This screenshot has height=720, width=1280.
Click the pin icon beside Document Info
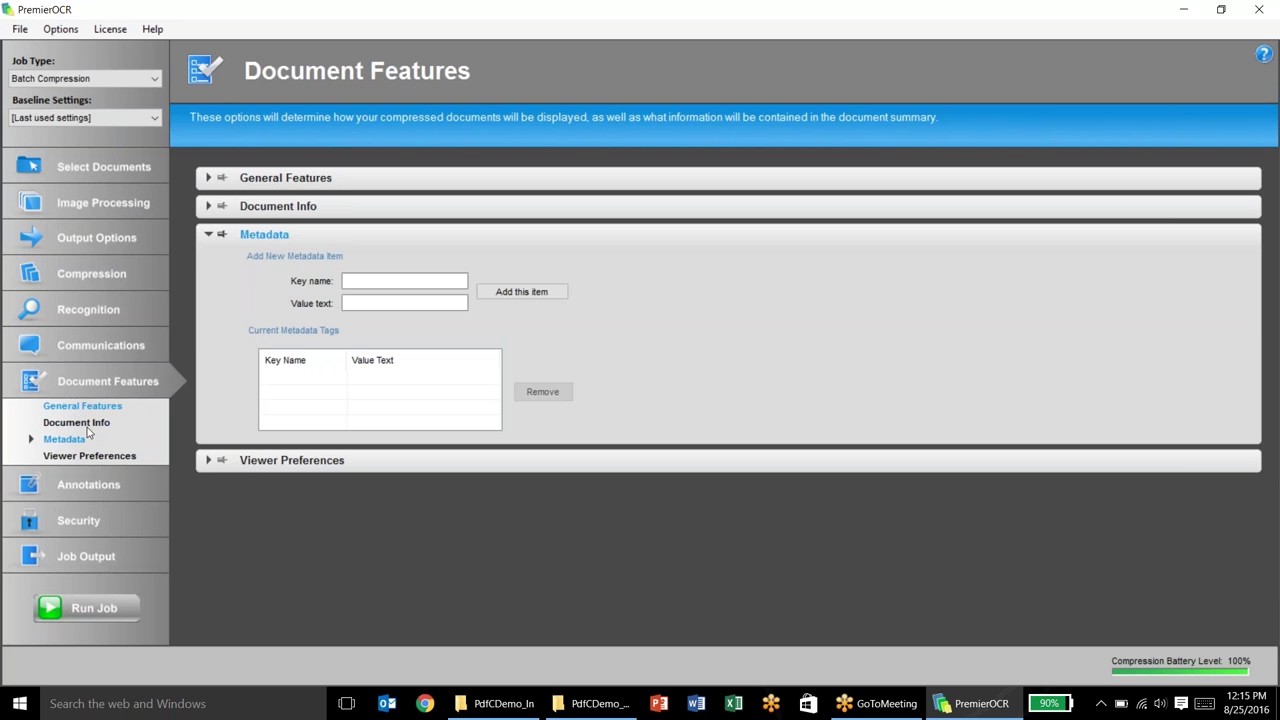coord(222,206)
